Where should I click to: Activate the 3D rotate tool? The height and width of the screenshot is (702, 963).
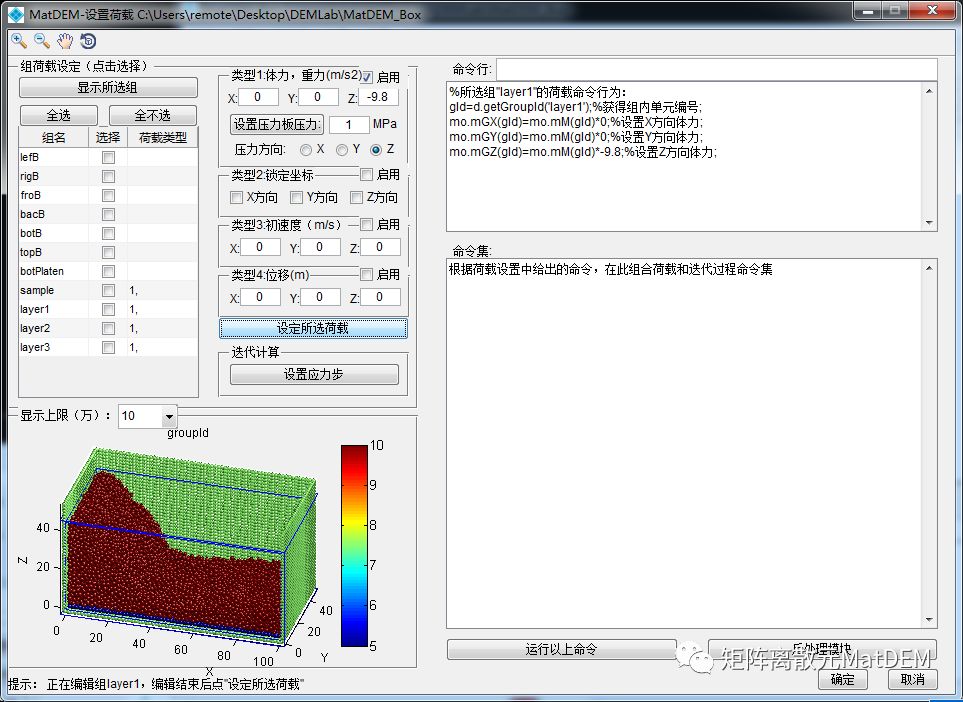[88, 41]
